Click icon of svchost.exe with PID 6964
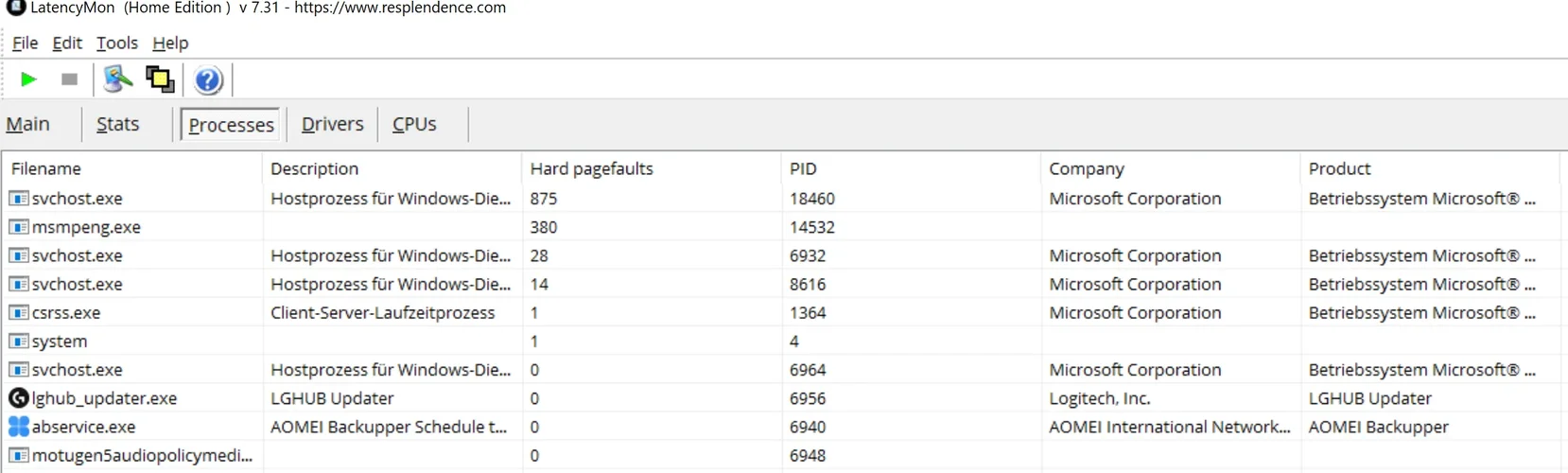1568x473 pixels. (19, 370)
